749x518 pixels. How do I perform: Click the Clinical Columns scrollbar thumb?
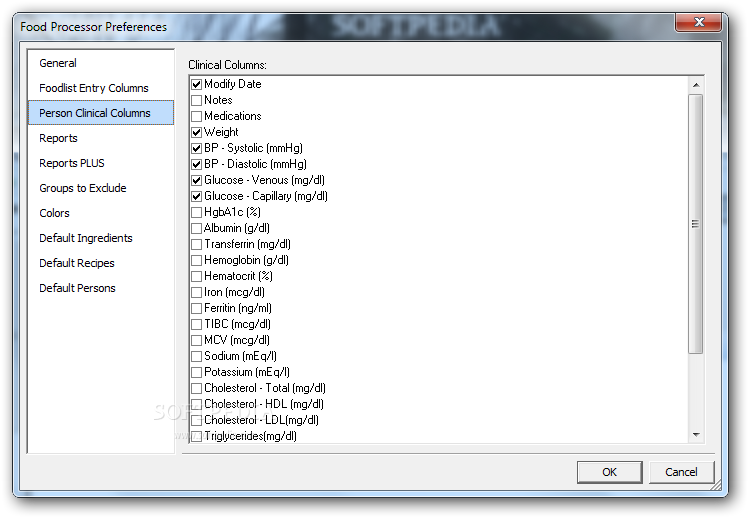(696, 224)
